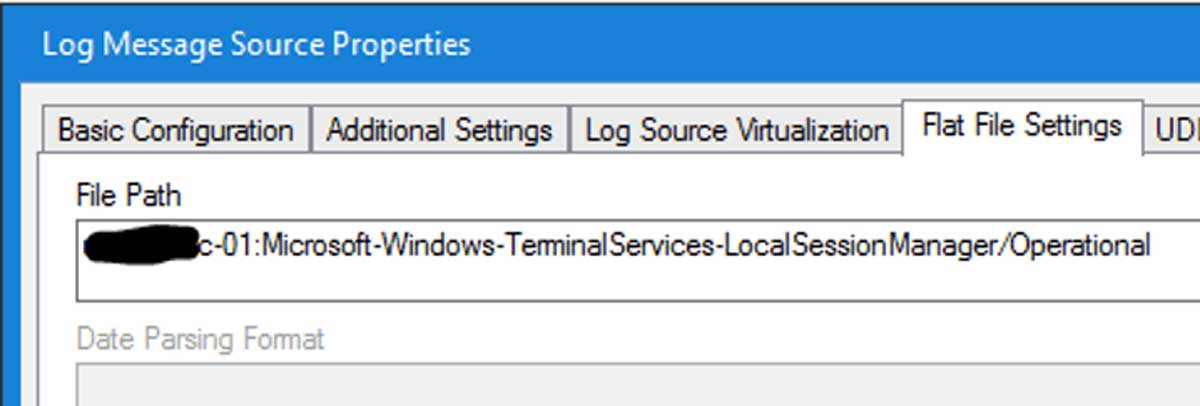Click the colon after c-01 in path
Image resolution: width=1200 pixels, height=406 pixels.
[x=260, y=246]
